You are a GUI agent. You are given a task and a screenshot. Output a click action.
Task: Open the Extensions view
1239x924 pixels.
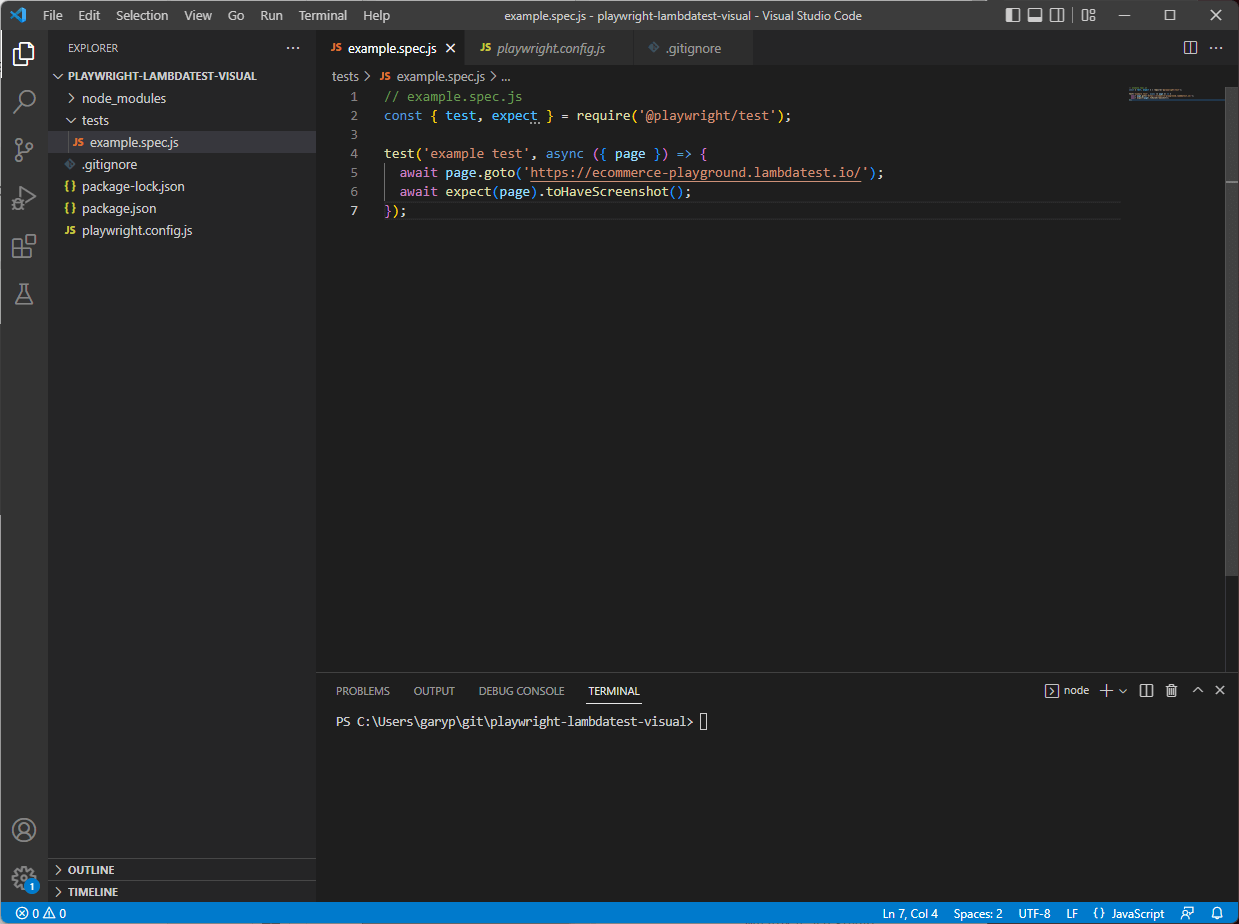(x=24, y=246)
